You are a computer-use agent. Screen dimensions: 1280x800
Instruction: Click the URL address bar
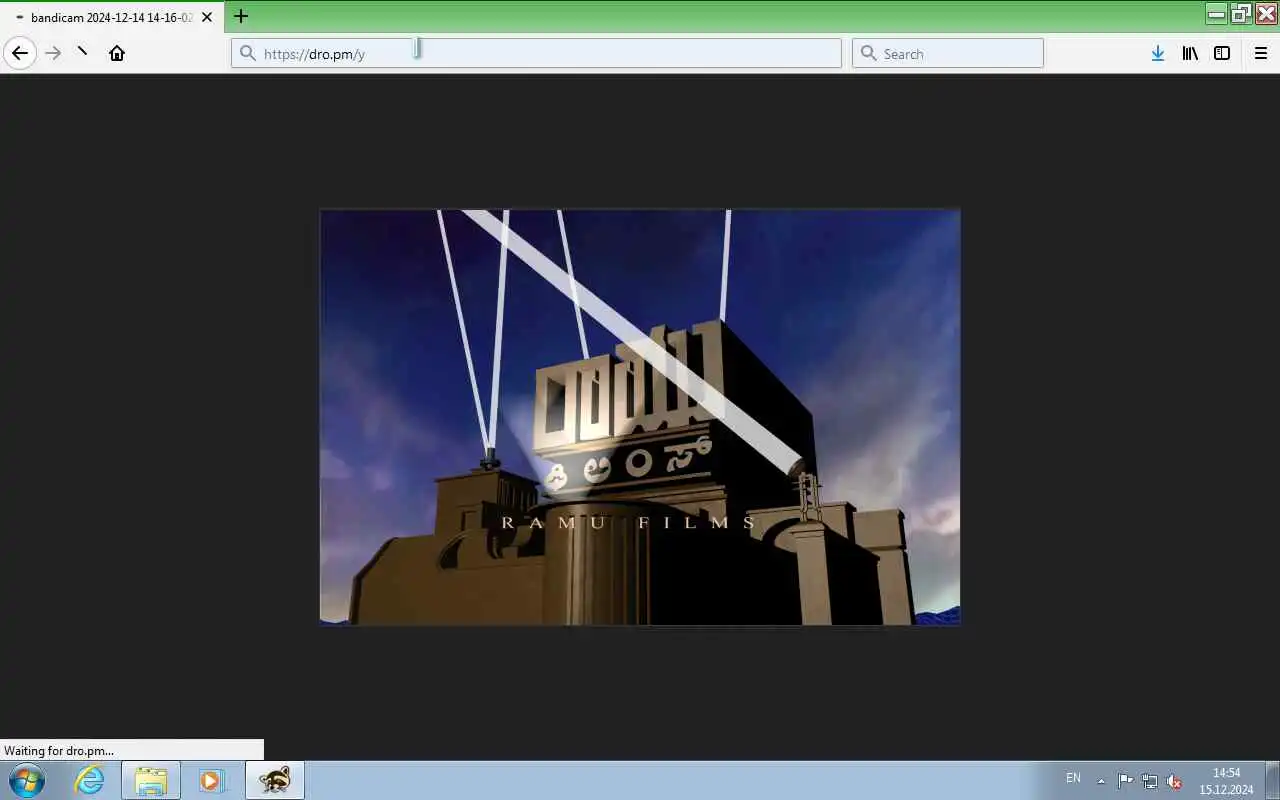click(536, 53)
